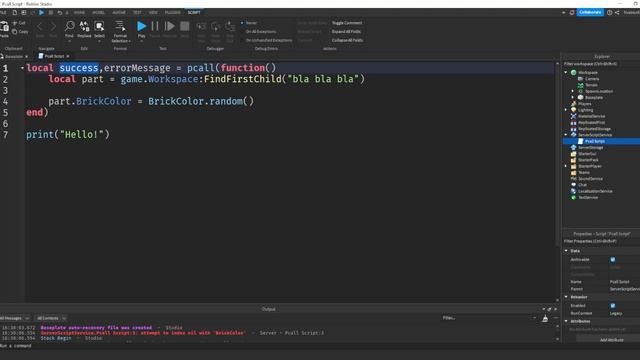Click Collapse All Folds
The height and width of the screenshot is (360, 640).
pos(347,40)
